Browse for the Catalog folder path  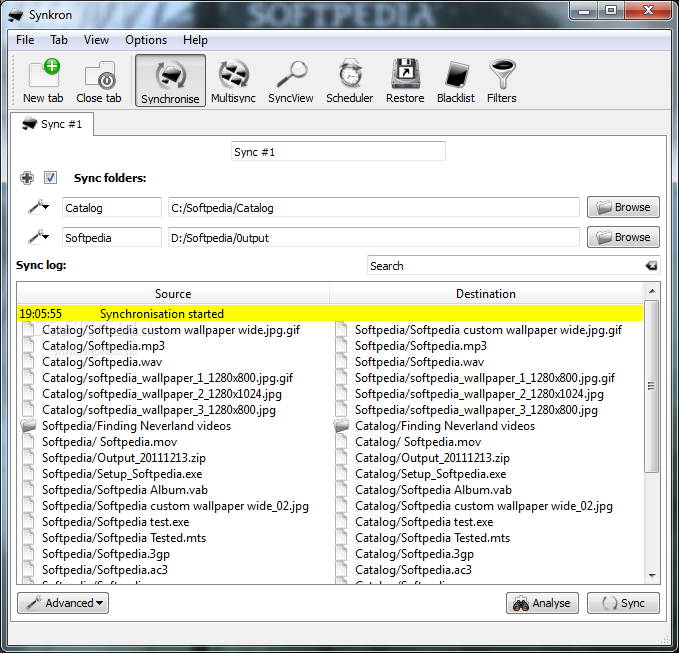tap(623, 207)
